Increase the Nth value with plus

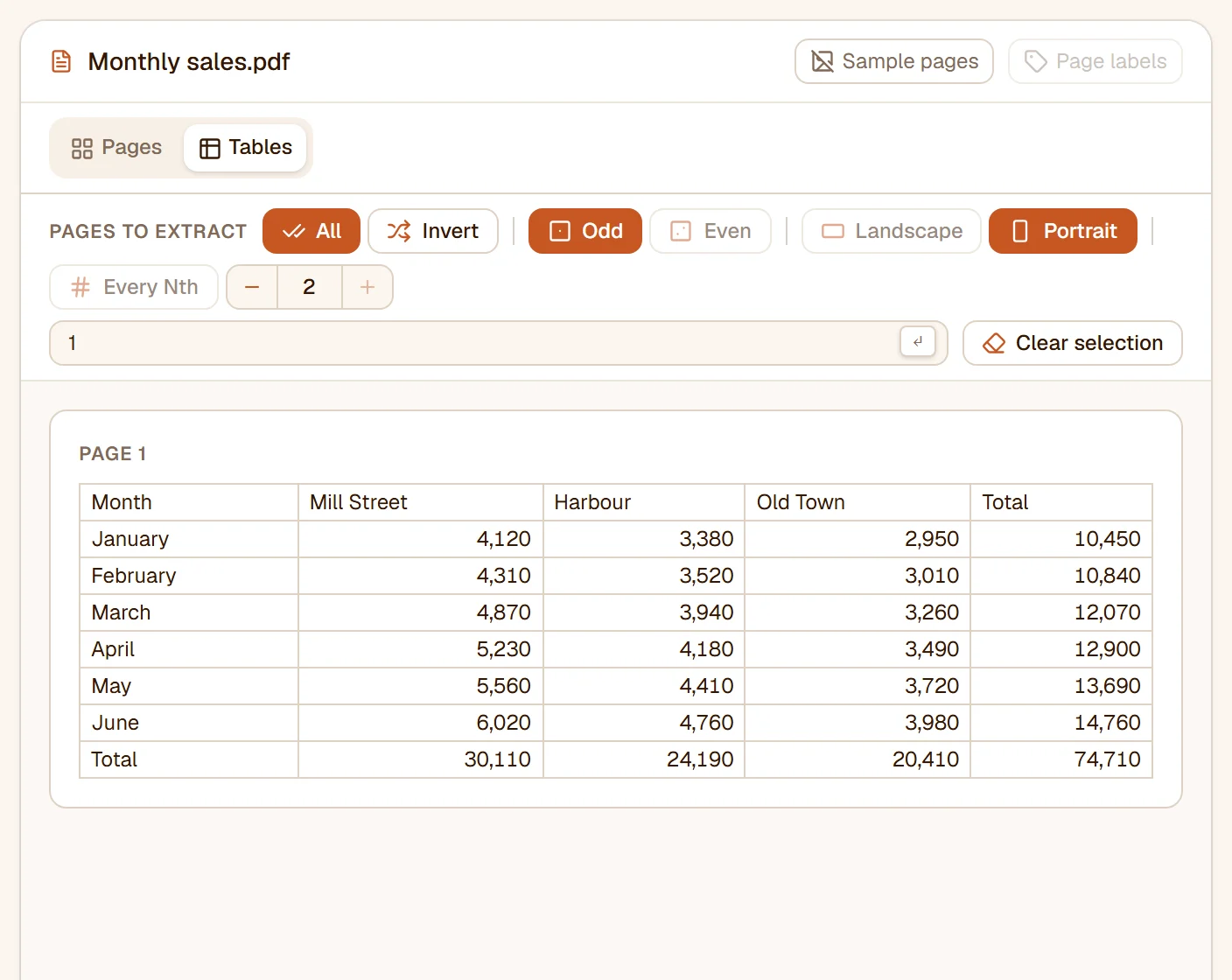(367, 287)
